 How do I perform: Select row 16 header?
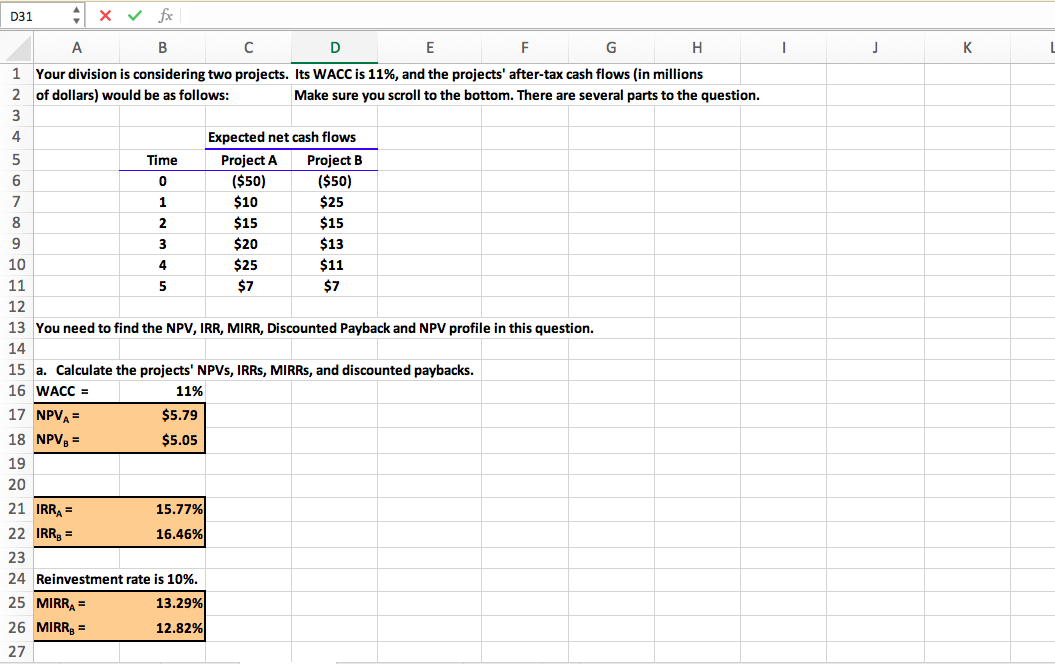[x=16, y=391]
